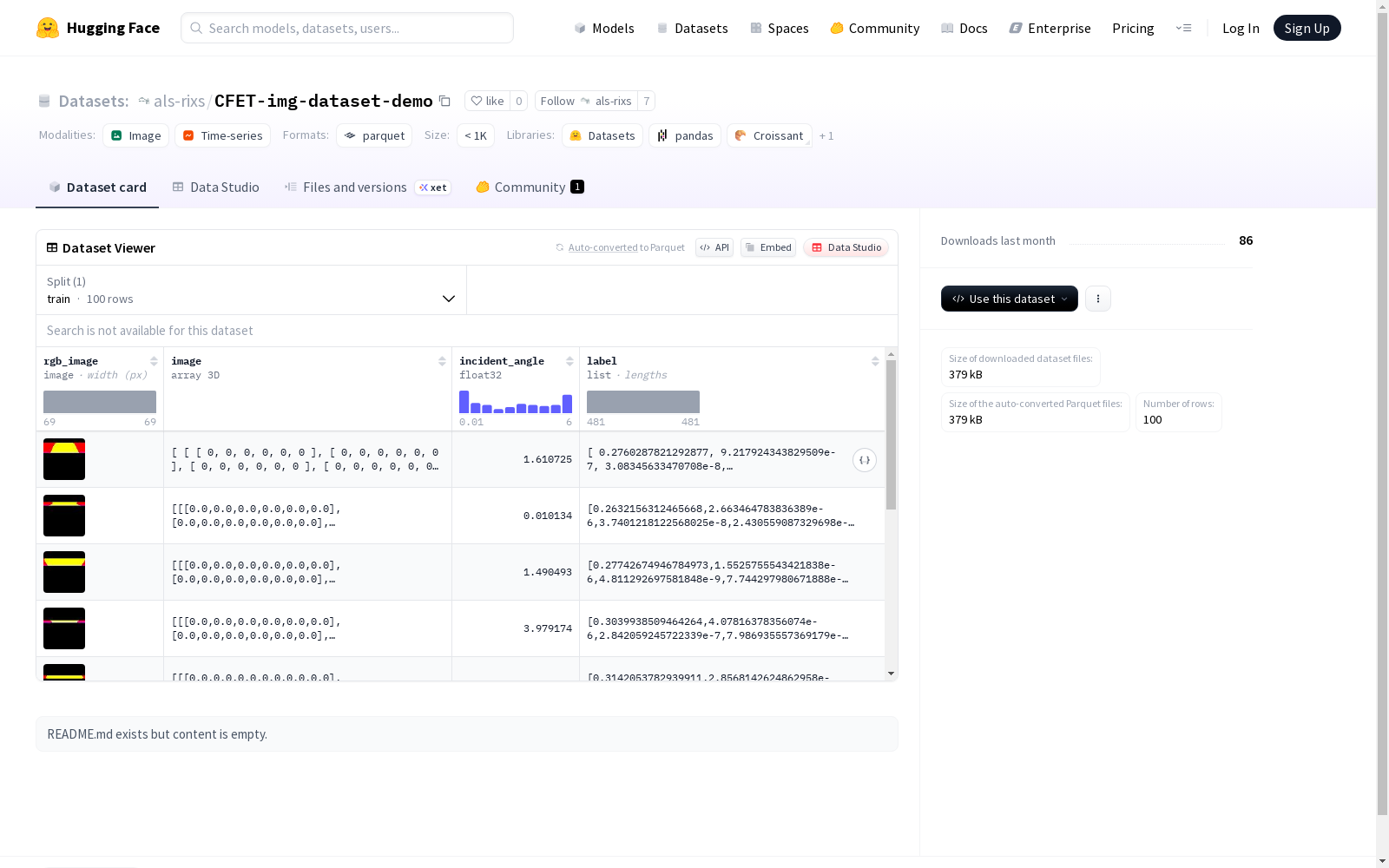Click the dataset viewer vertical scrollbar

coord(891,435)
